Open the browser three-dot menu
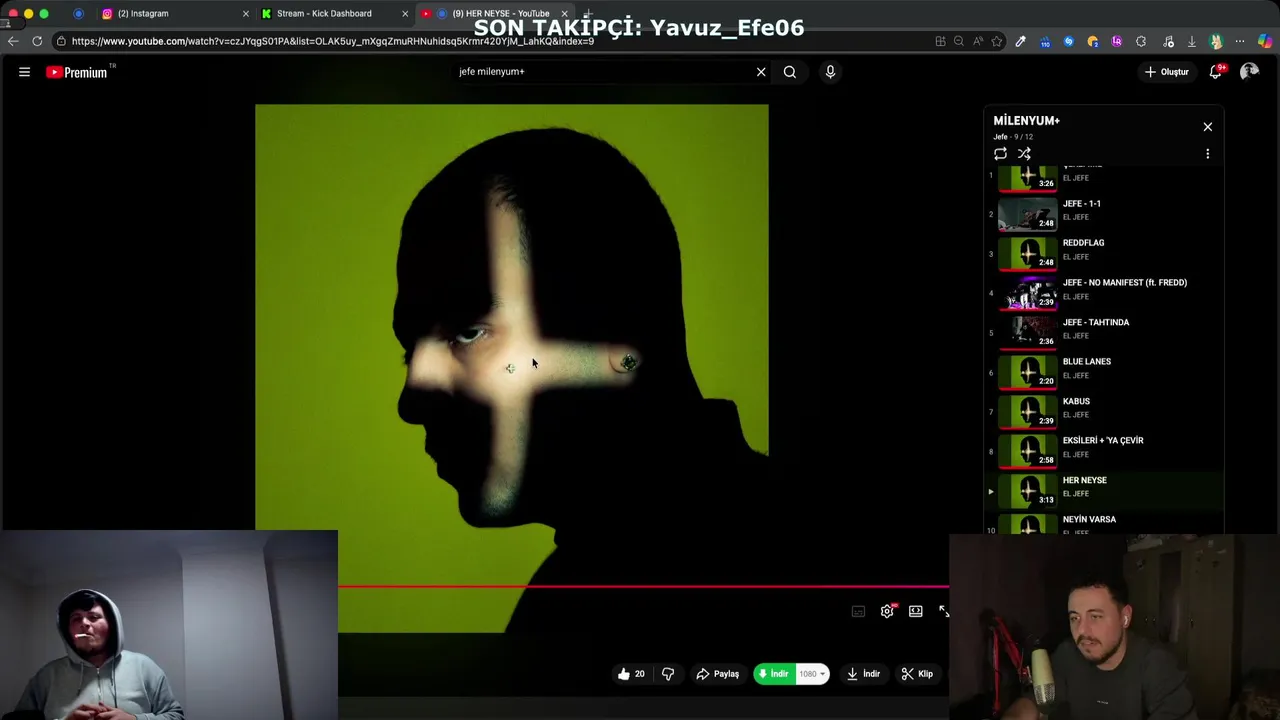 tap(1241, 41)
